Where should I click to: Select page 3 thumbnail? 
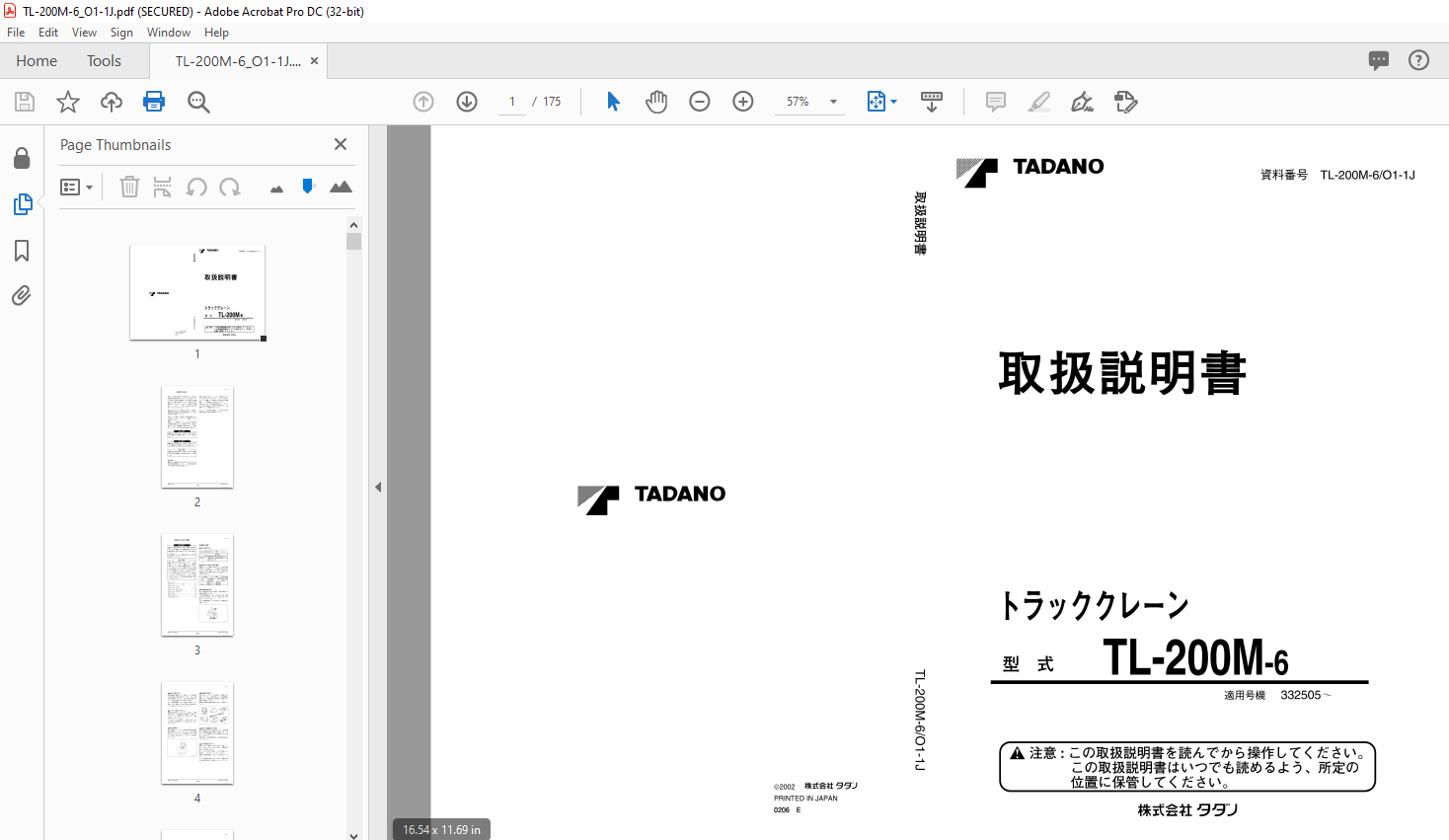(197, 585)
